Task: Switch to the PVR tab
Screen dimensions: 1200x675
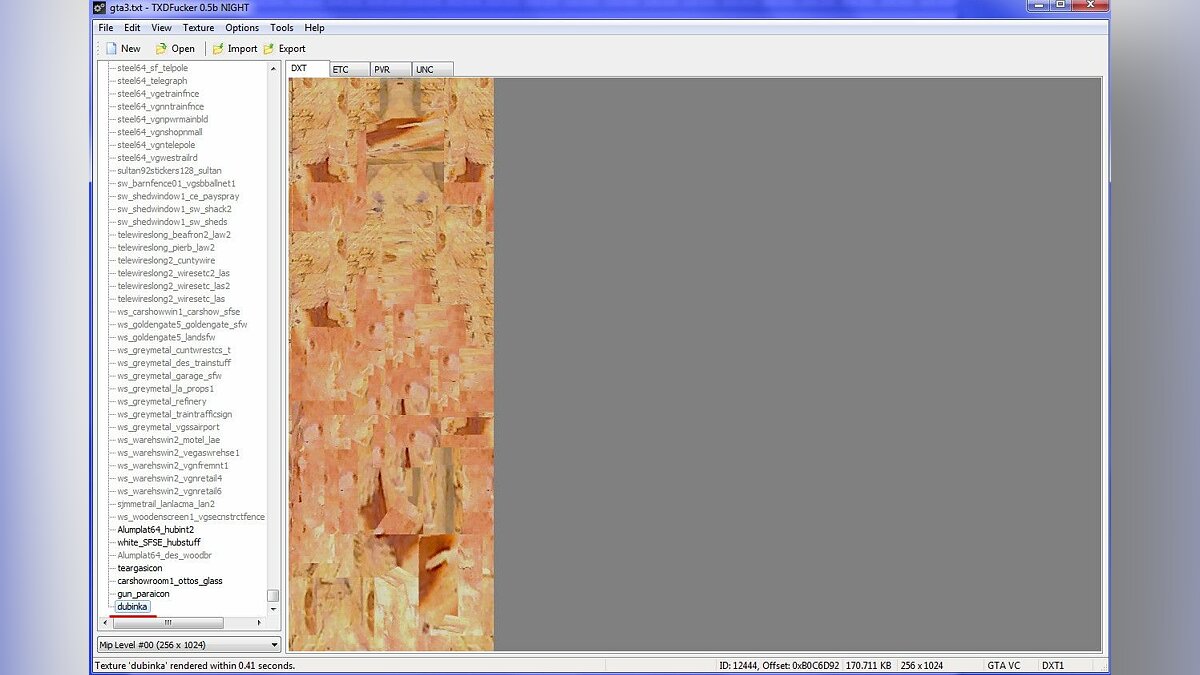Action: [382, 69]
